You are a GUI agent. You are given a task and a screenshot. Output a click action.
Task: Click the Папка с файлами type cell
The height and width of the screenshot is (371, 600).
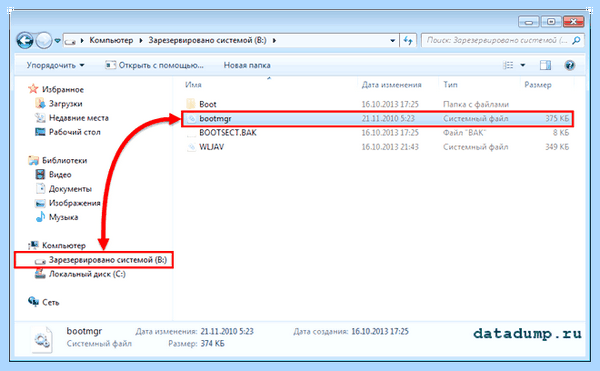pos(476,104)
